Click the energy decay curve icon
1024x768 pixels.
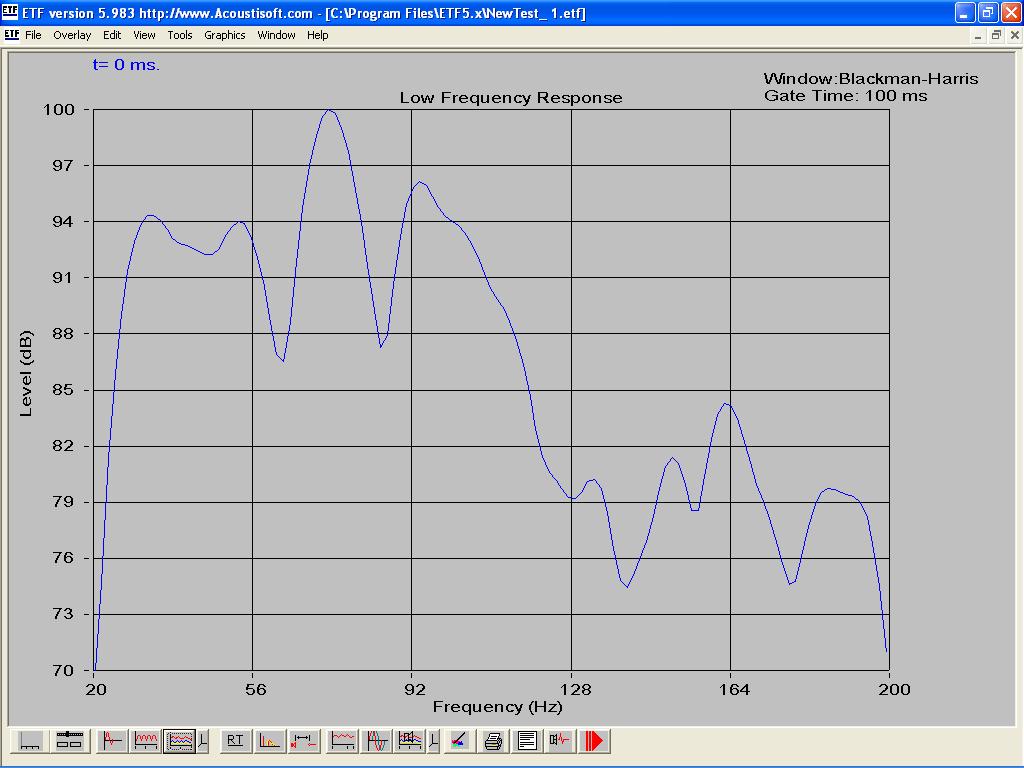269,741
